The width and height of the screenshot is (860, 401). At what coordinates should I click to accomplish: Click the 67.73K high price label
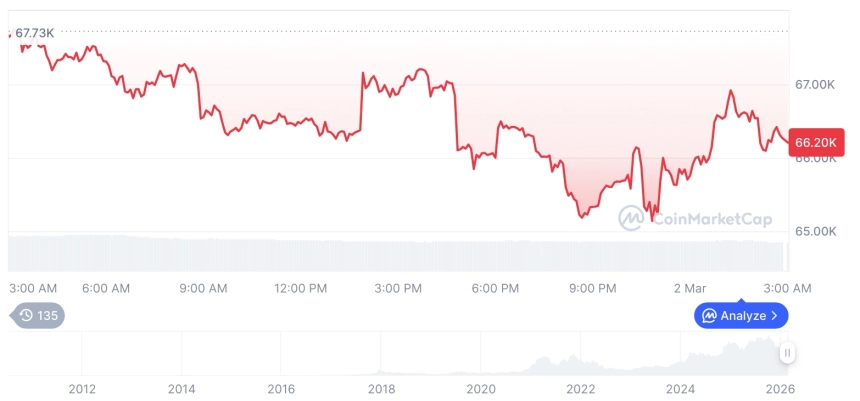34,33
